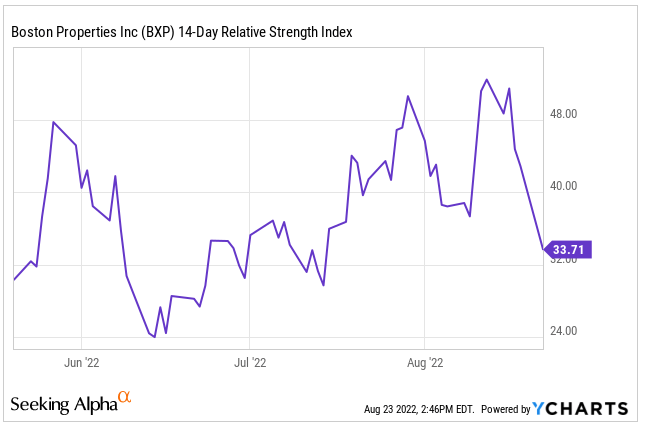The image size is (645, 427).
Task: Click the YCharts logo
Action: [x=581, y=408]
